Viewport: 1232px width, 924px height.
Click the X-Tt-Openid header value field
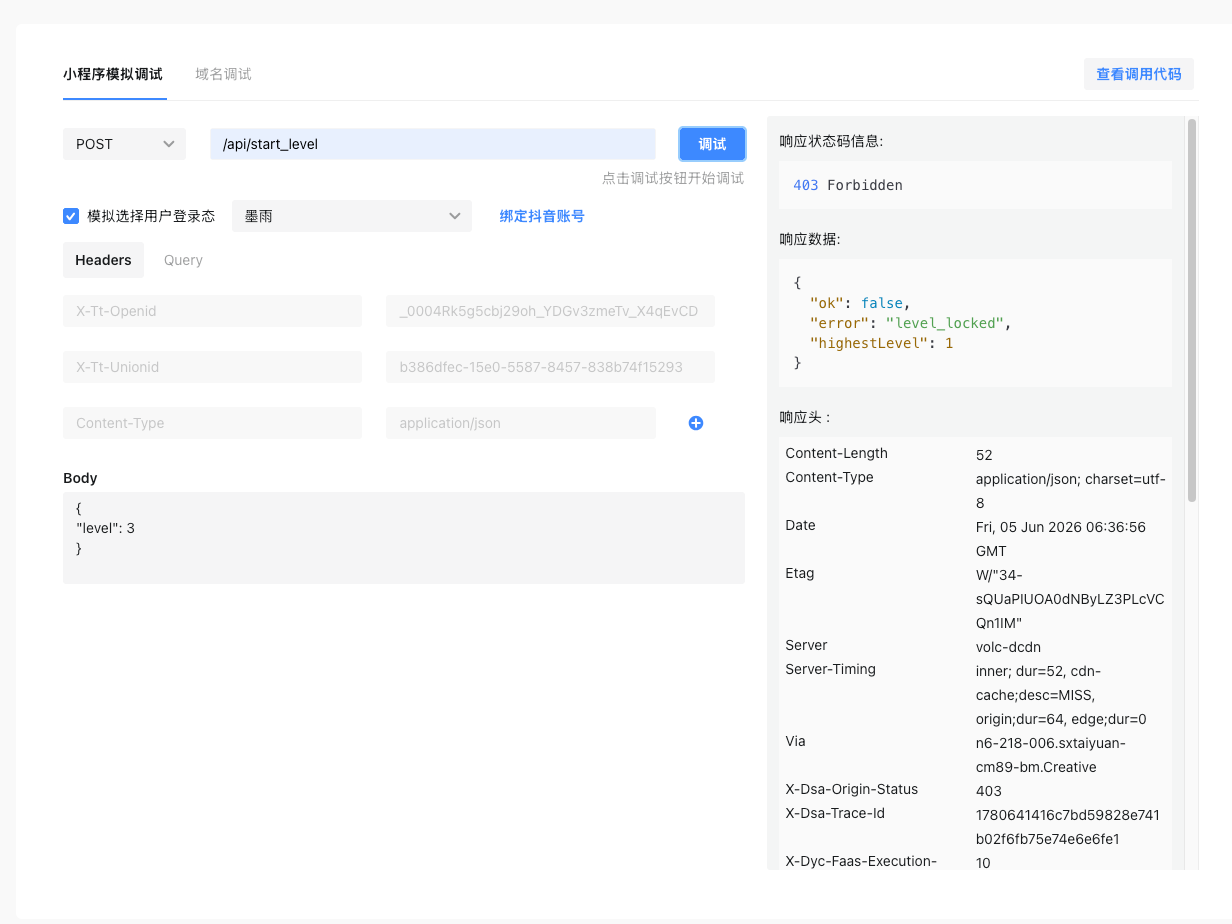[550, 311]
